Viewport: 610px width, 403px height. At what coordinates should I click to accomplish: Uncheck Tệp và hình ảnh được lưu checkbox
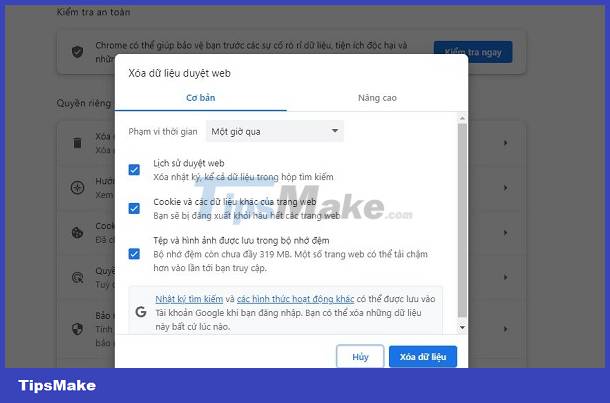tap(134, 254)
